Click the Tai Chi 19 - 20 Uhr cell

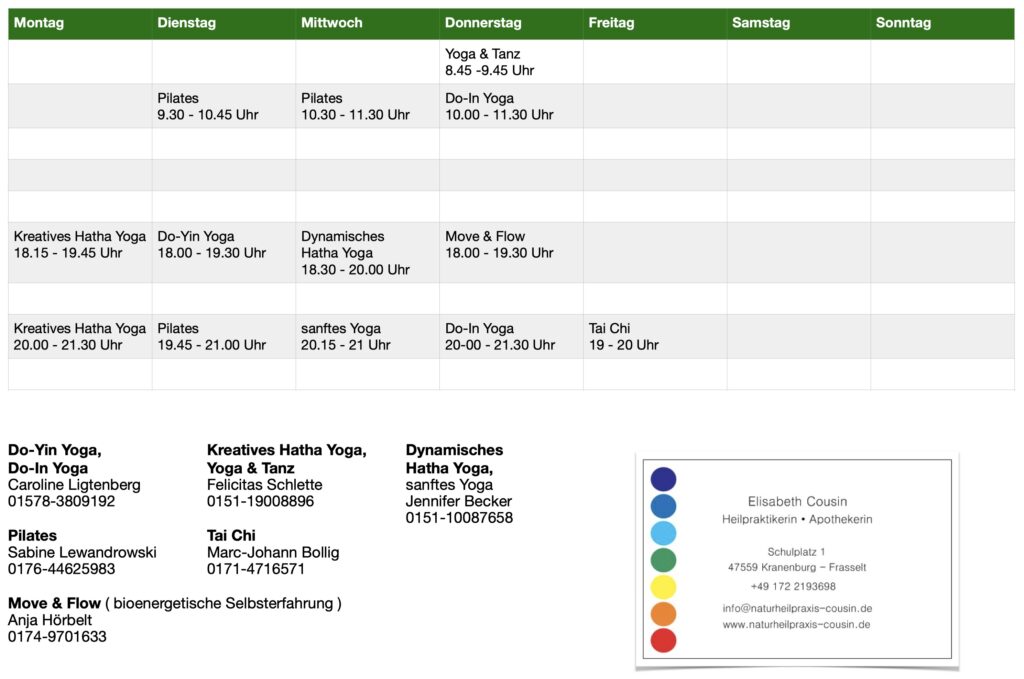pyautogui.click(x=623, y=336)
